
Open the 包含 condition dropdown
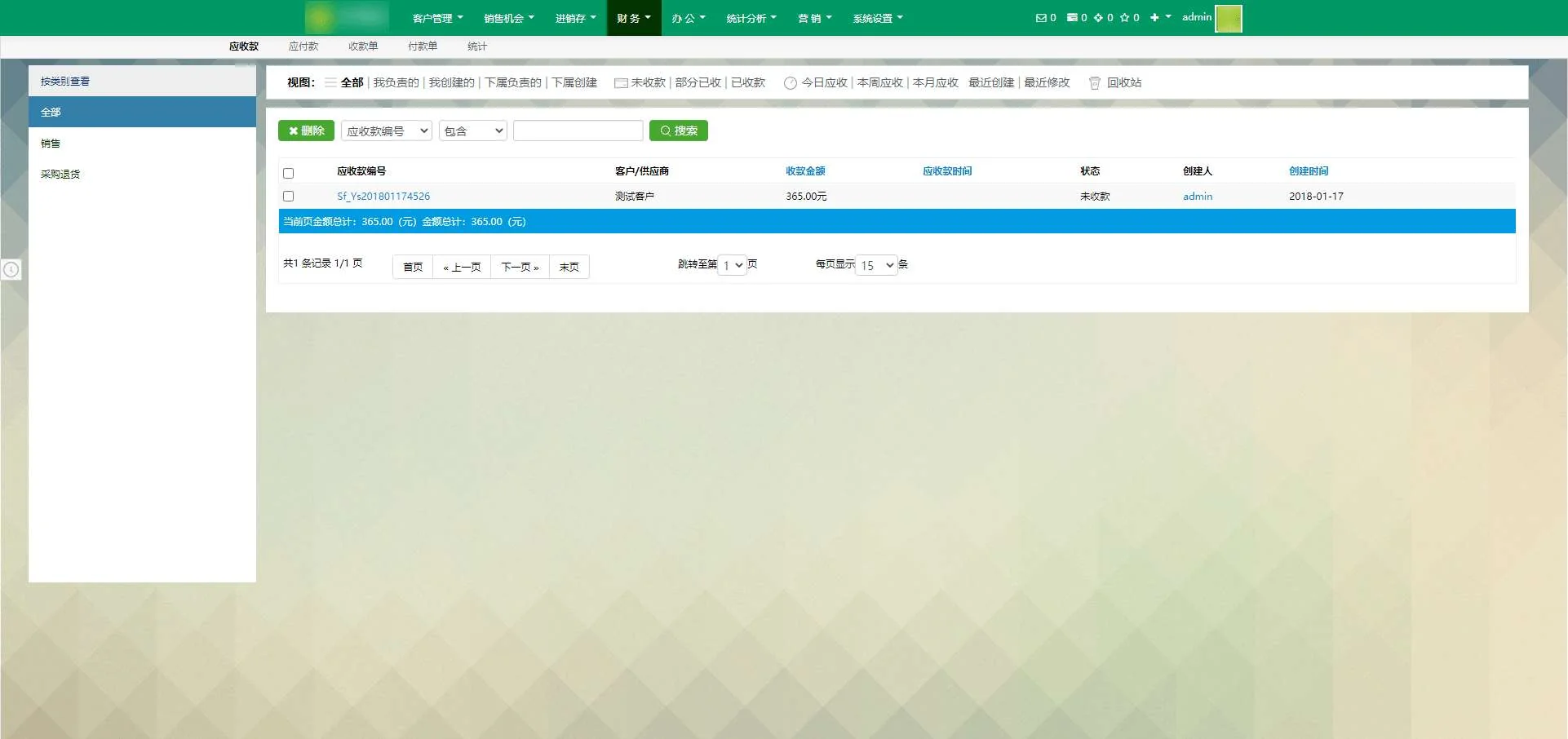pyautogui.click(x=473, y=131)
